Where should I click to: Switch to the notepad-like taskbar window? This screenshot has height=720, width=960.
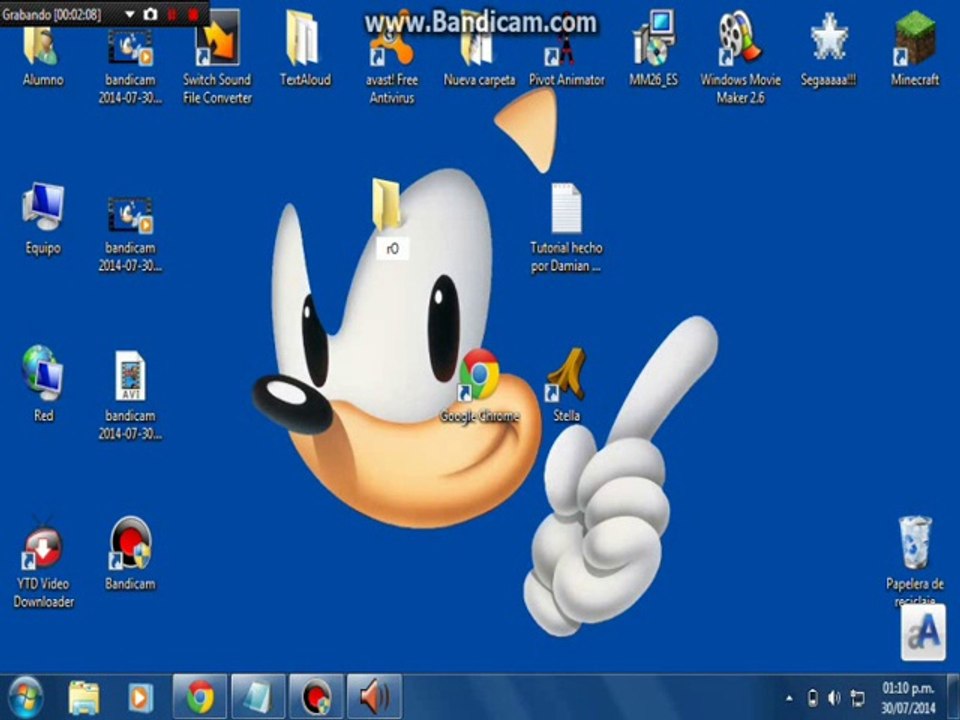(258, 697)
